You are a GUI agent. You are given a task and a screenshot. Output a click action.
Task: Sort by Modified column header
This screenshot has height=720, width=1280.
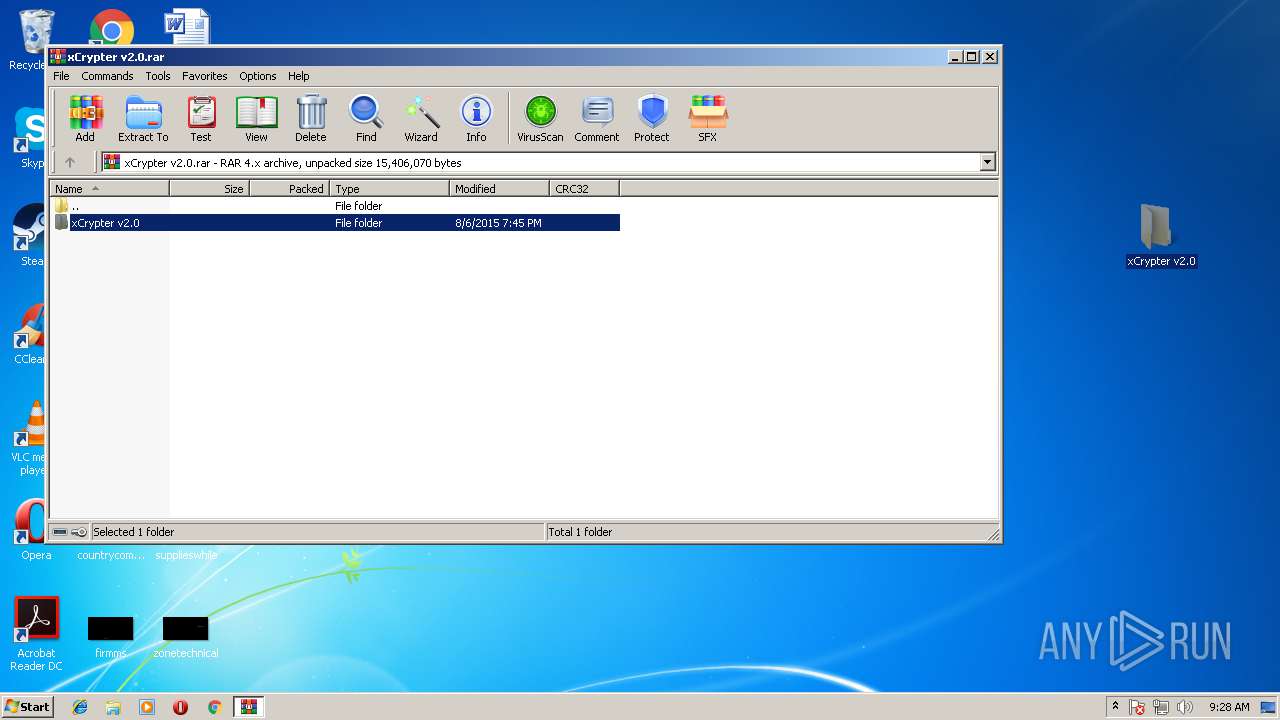(x=499, y=188)
